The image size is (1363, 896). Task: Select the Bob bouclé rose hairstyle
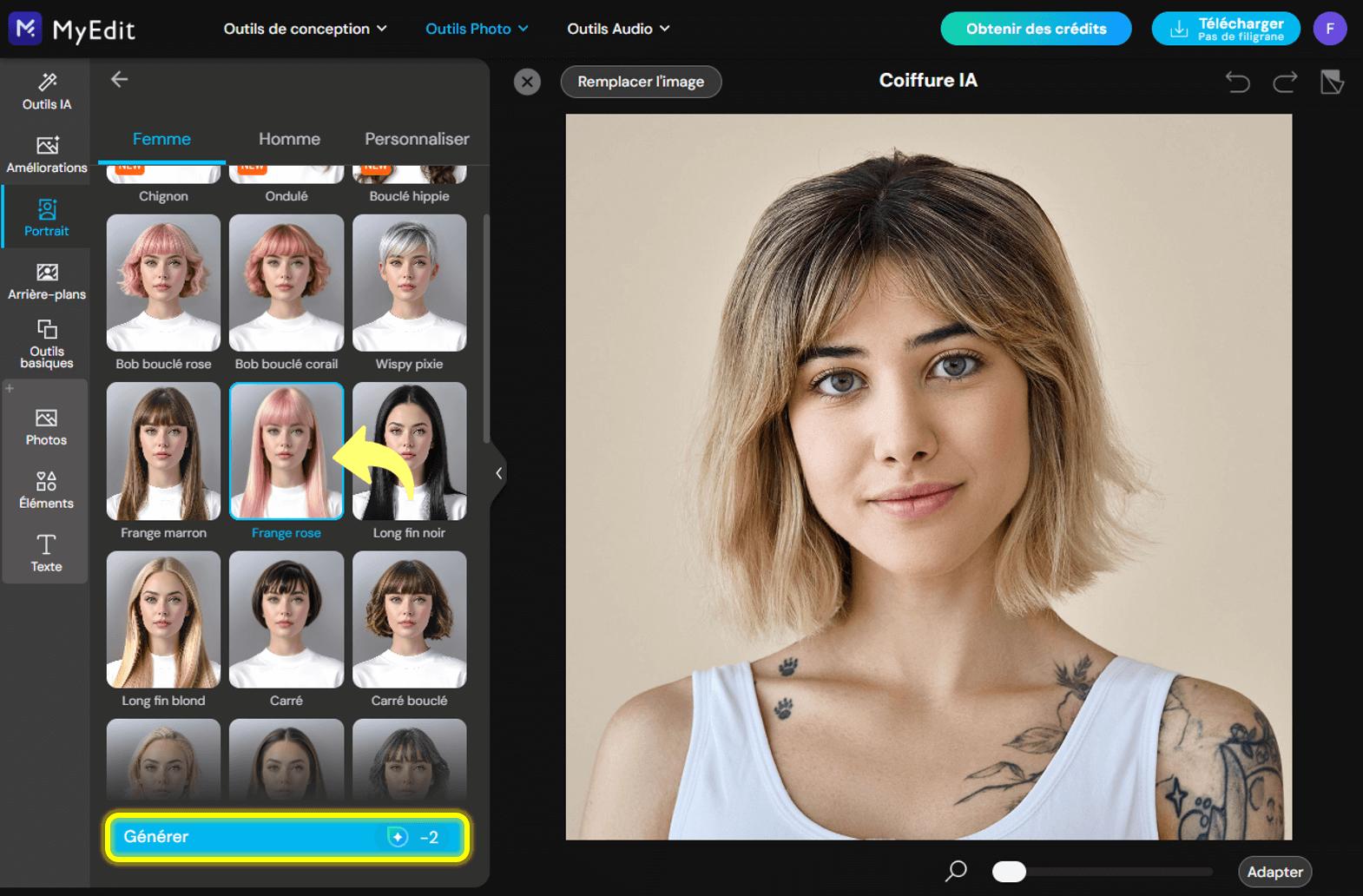tap(163, 283)
